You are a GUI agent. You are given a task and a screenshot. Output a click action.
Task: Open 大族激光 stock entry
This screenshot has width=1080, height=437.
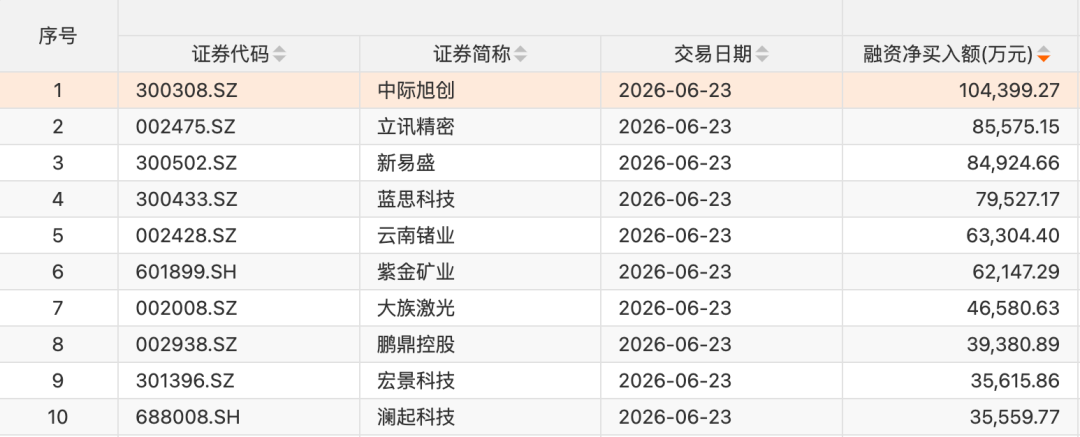point(416,308)
